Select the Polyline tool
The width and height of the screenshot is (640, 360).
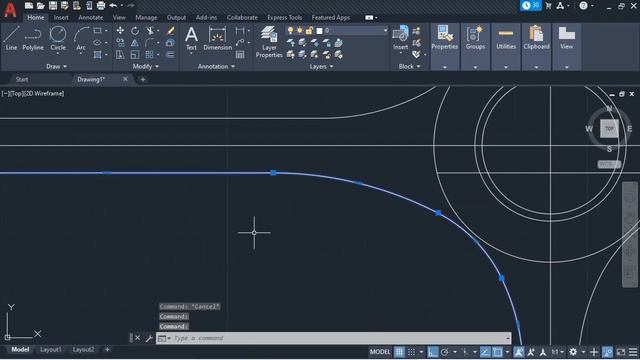(x=33, y=38)
